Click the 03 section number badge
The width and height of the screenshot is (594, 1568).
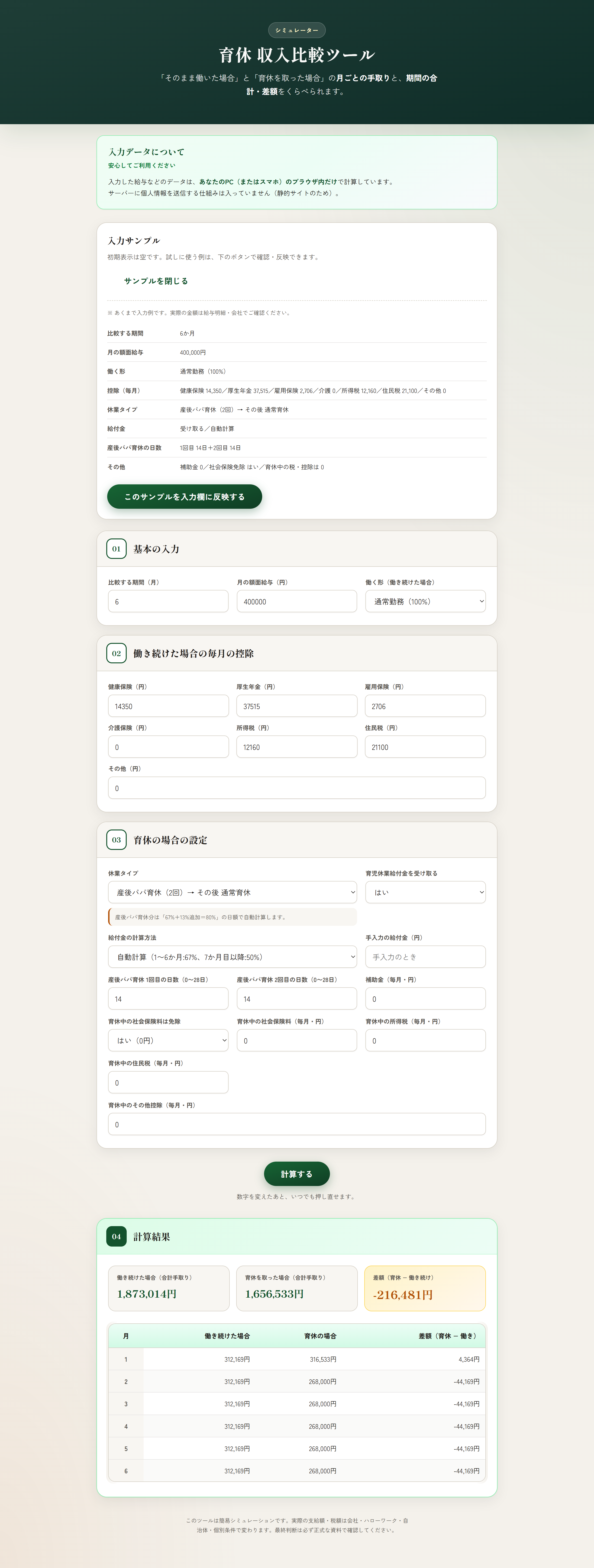coord(116,839)
